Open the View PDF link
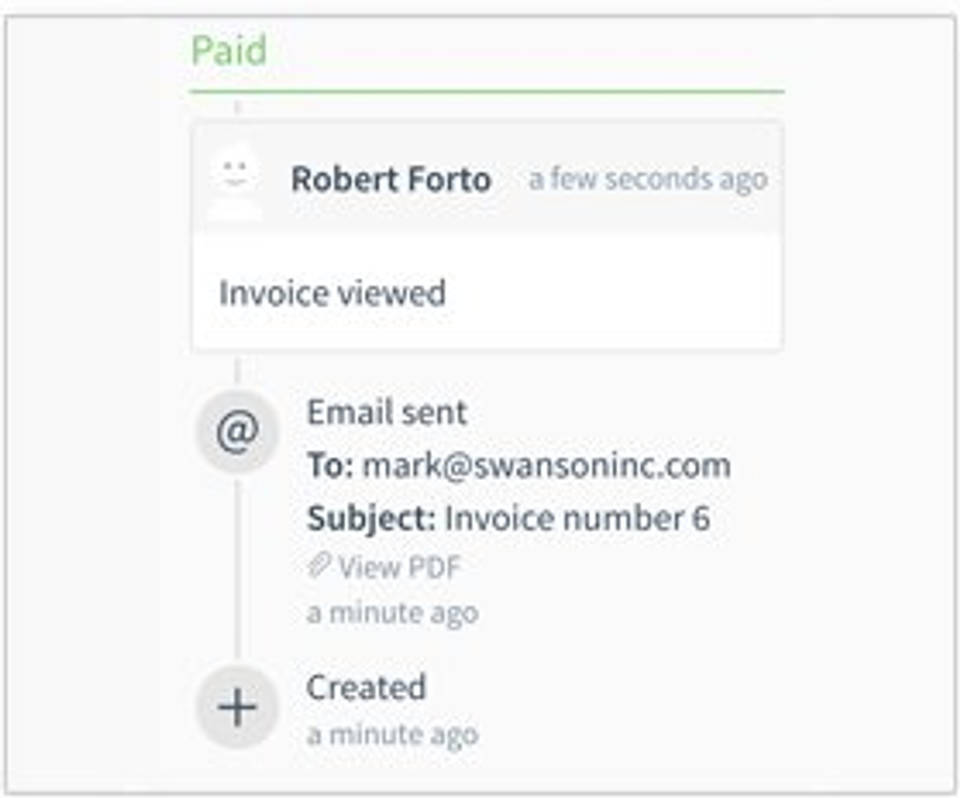 pyautogui.click(x=399, y=568)
